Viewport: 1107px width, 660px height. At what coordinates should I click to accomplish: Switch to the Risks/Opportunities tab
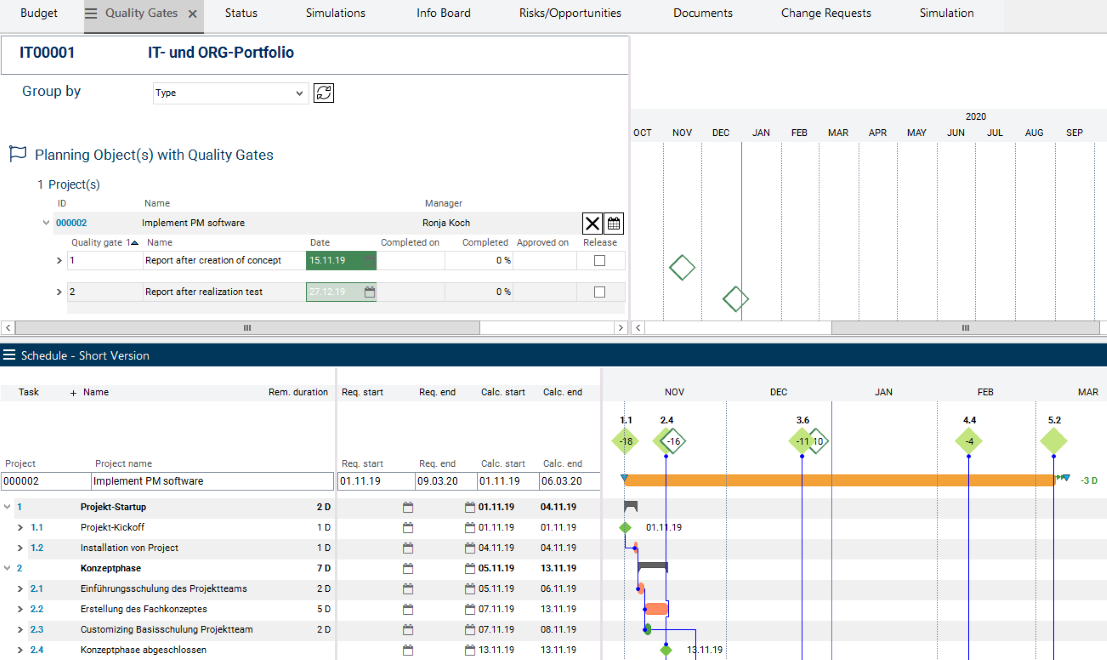pyautogui.click(x=570, y=14)
